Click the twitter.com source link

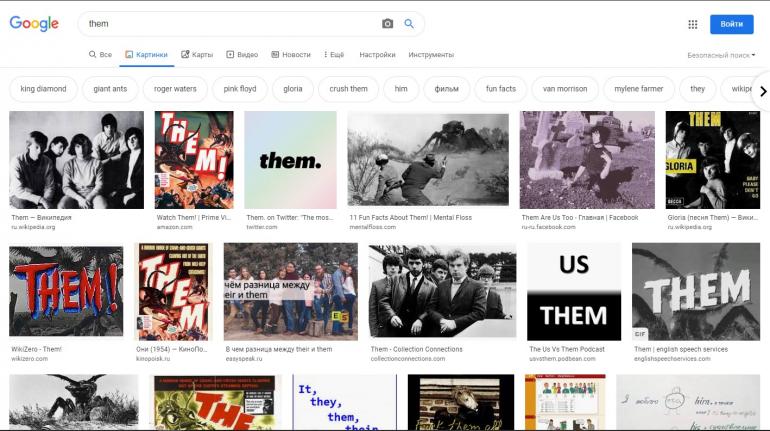(262, 227)
